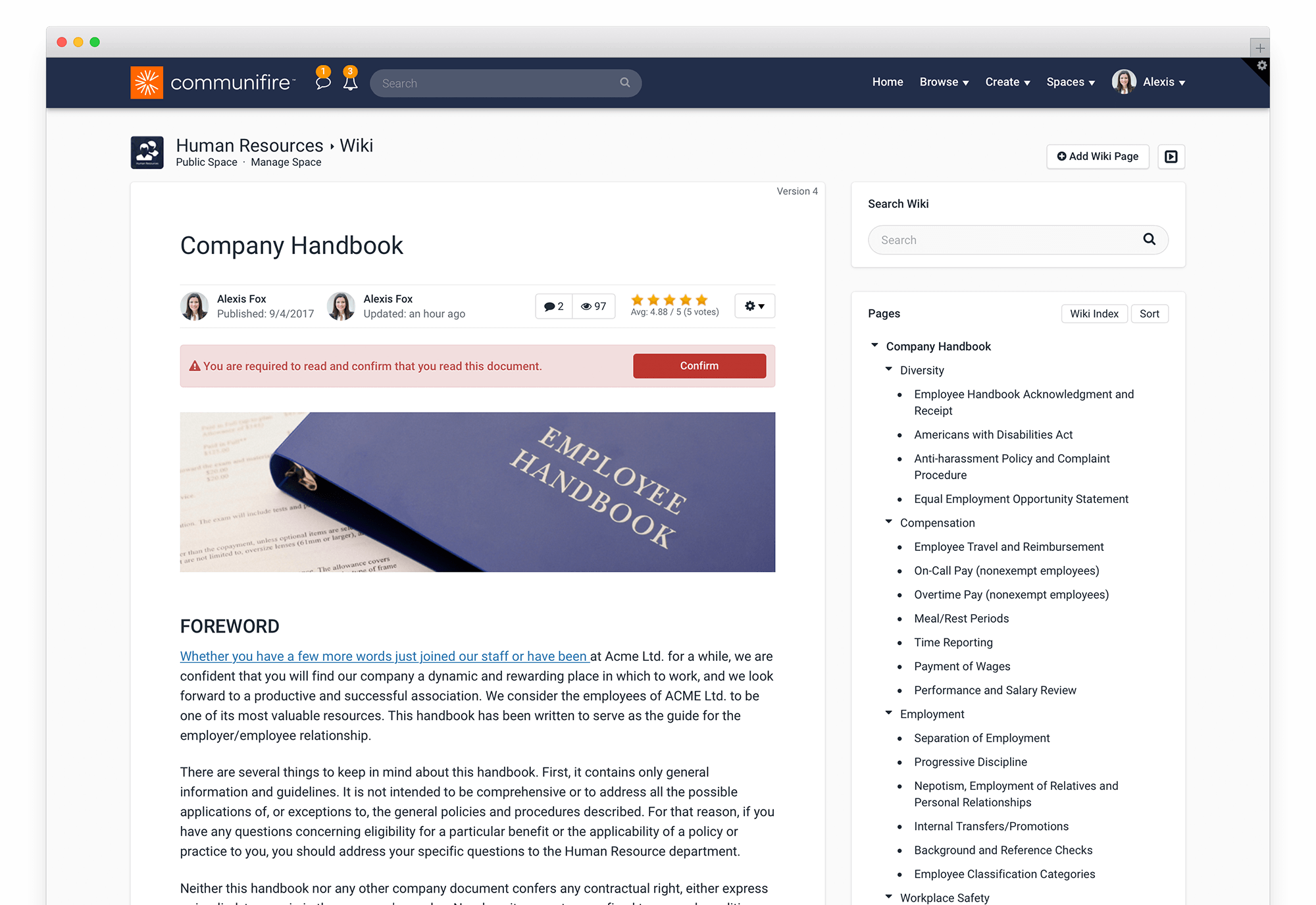The width and height of the screenshot is (1316, 905).
Task: Click the wiki page layout toggle icon
Action: pos(1171,156)
